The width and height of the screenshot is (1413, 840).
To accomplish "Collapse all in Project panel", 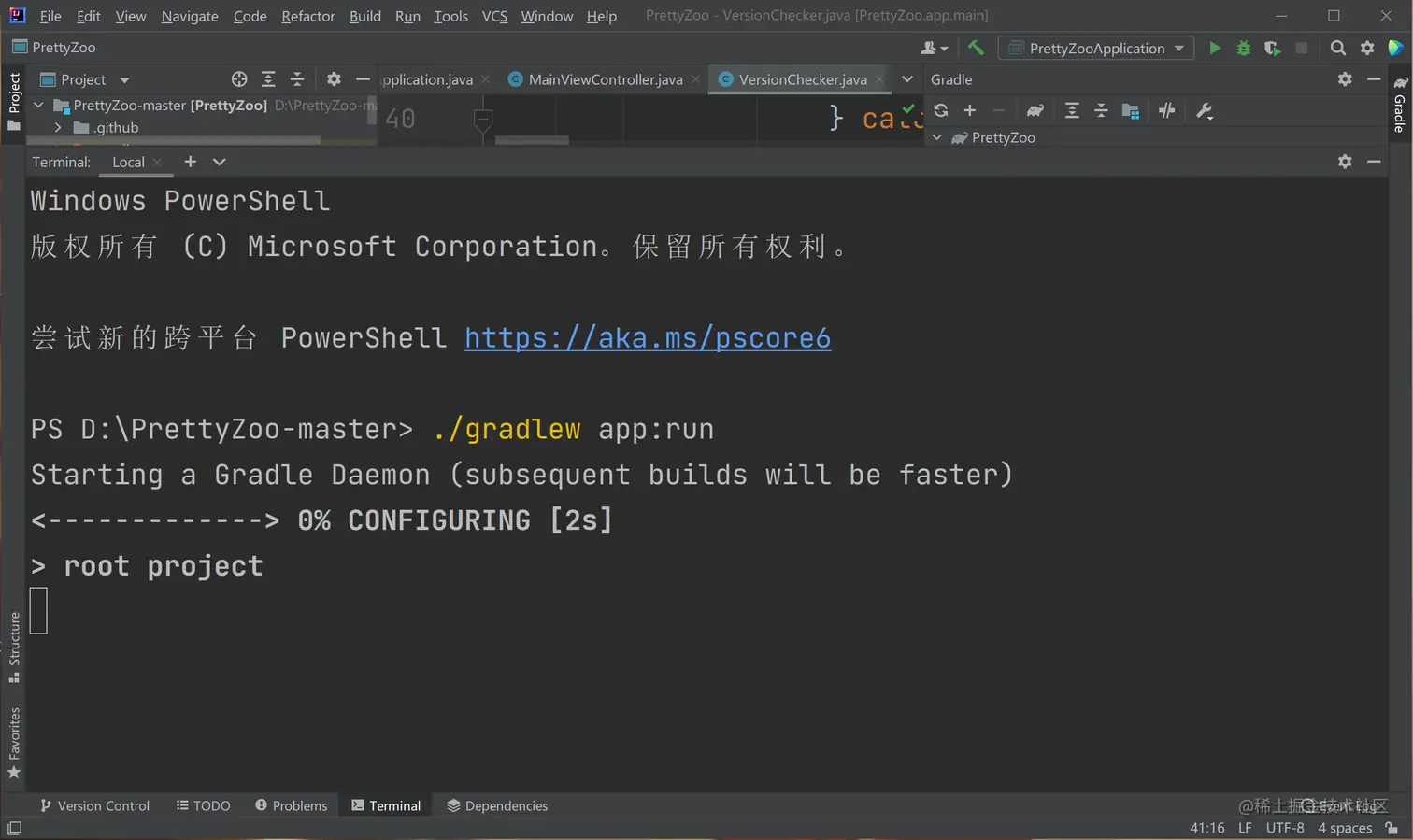I will (297, 79).
